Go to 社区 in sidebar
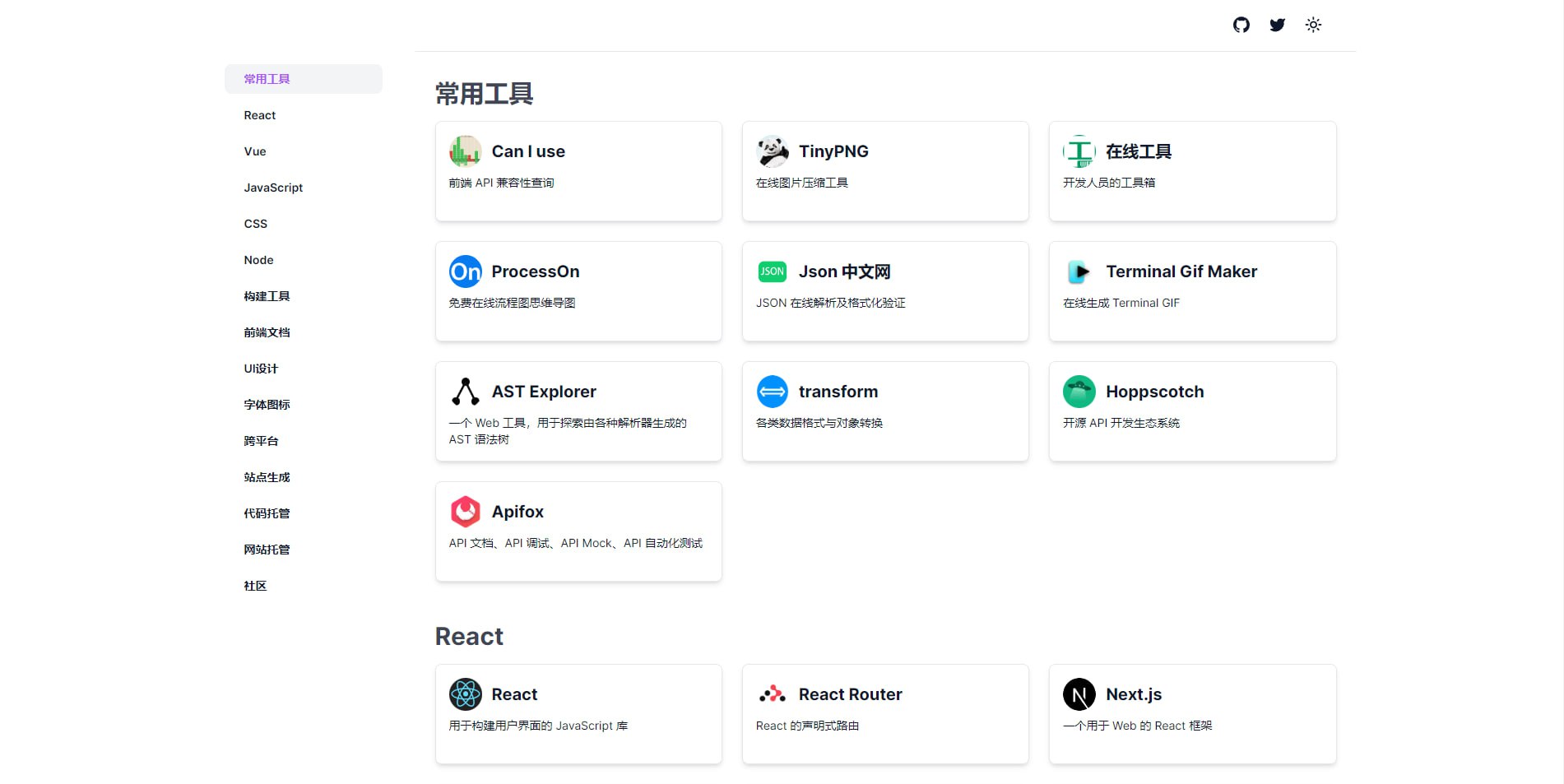Screen dimensions: 1564x784 (304, 586)
